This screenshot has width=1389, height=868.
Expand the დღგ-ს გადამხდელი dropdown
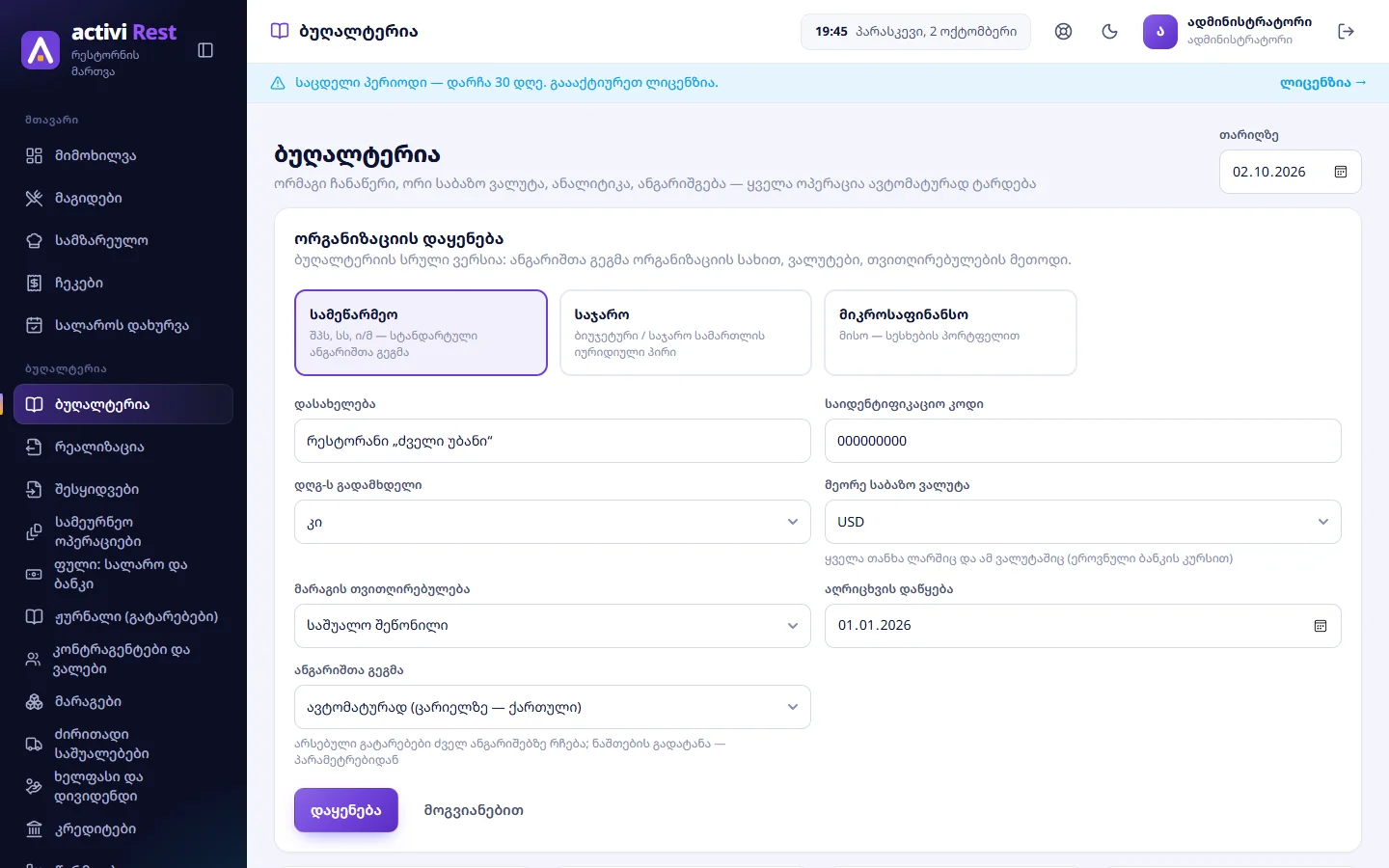point(552,522)
